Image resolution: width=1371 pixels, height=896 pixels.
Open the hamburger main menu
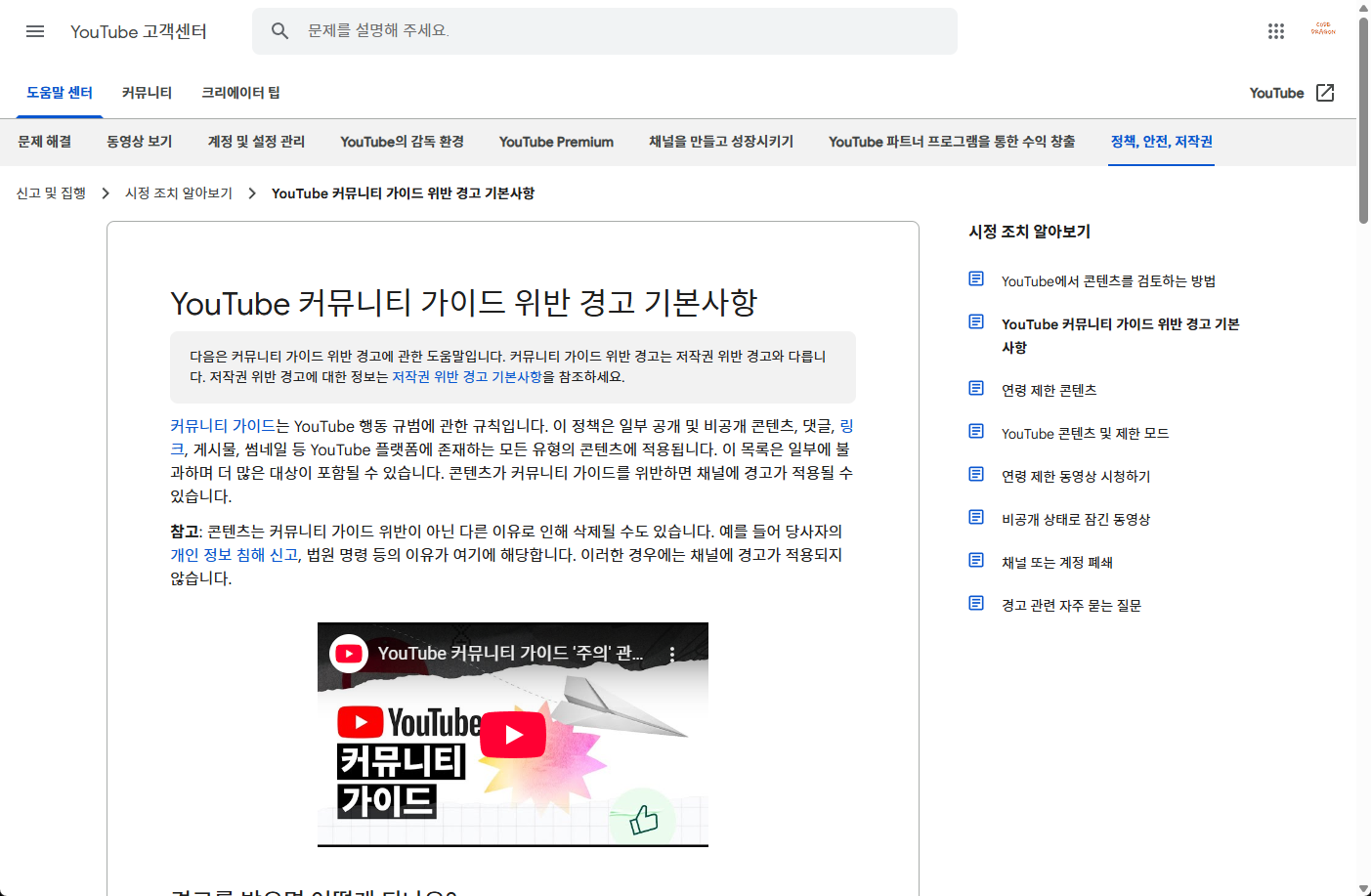coord(35,31)
